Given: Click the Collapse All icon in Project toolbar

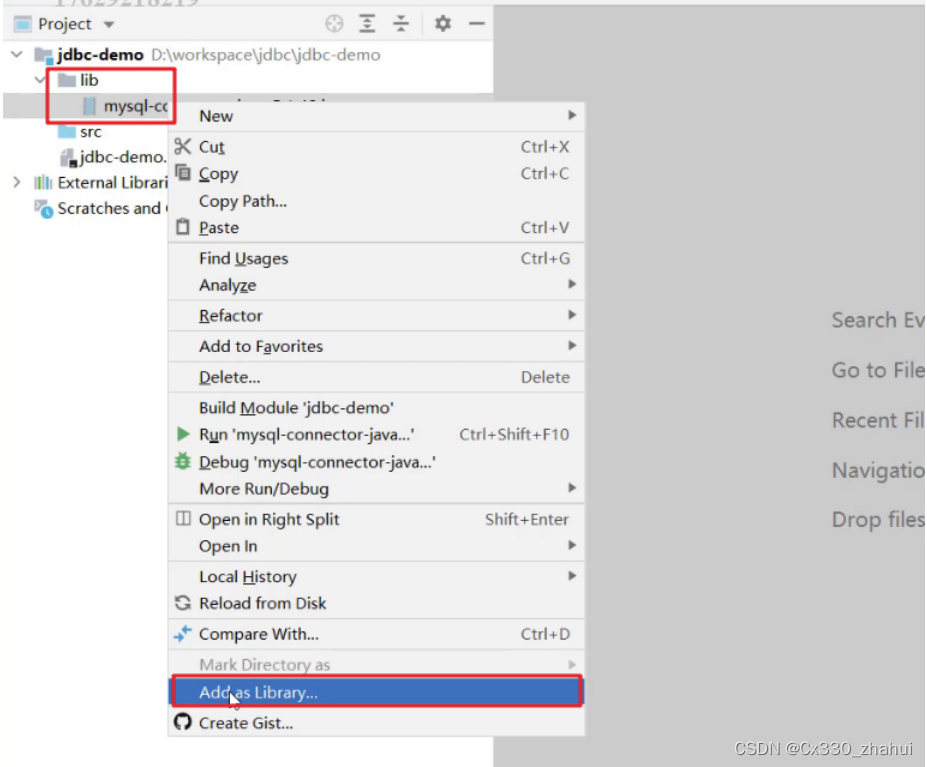Looking at the screenshot, I should coord(401,24).
